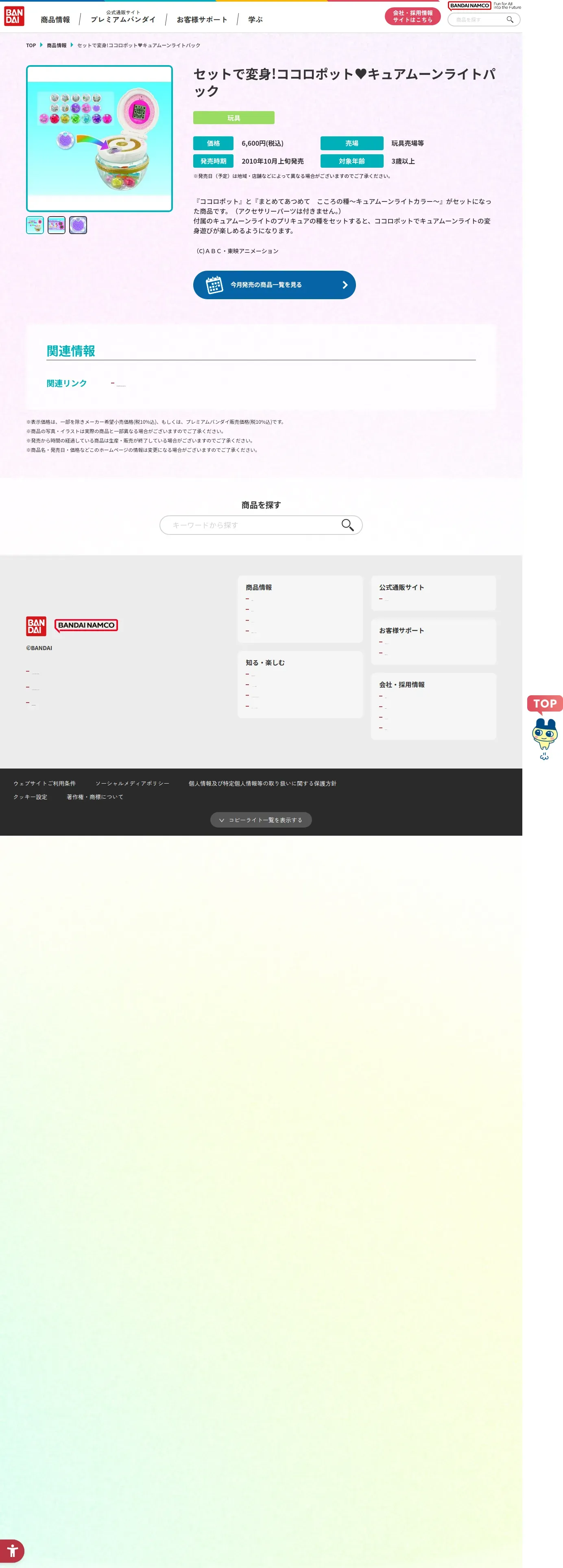This screenshot has height=1568, width=563.
Task: Go to TOP in breadcrumb
Action: 31,46
